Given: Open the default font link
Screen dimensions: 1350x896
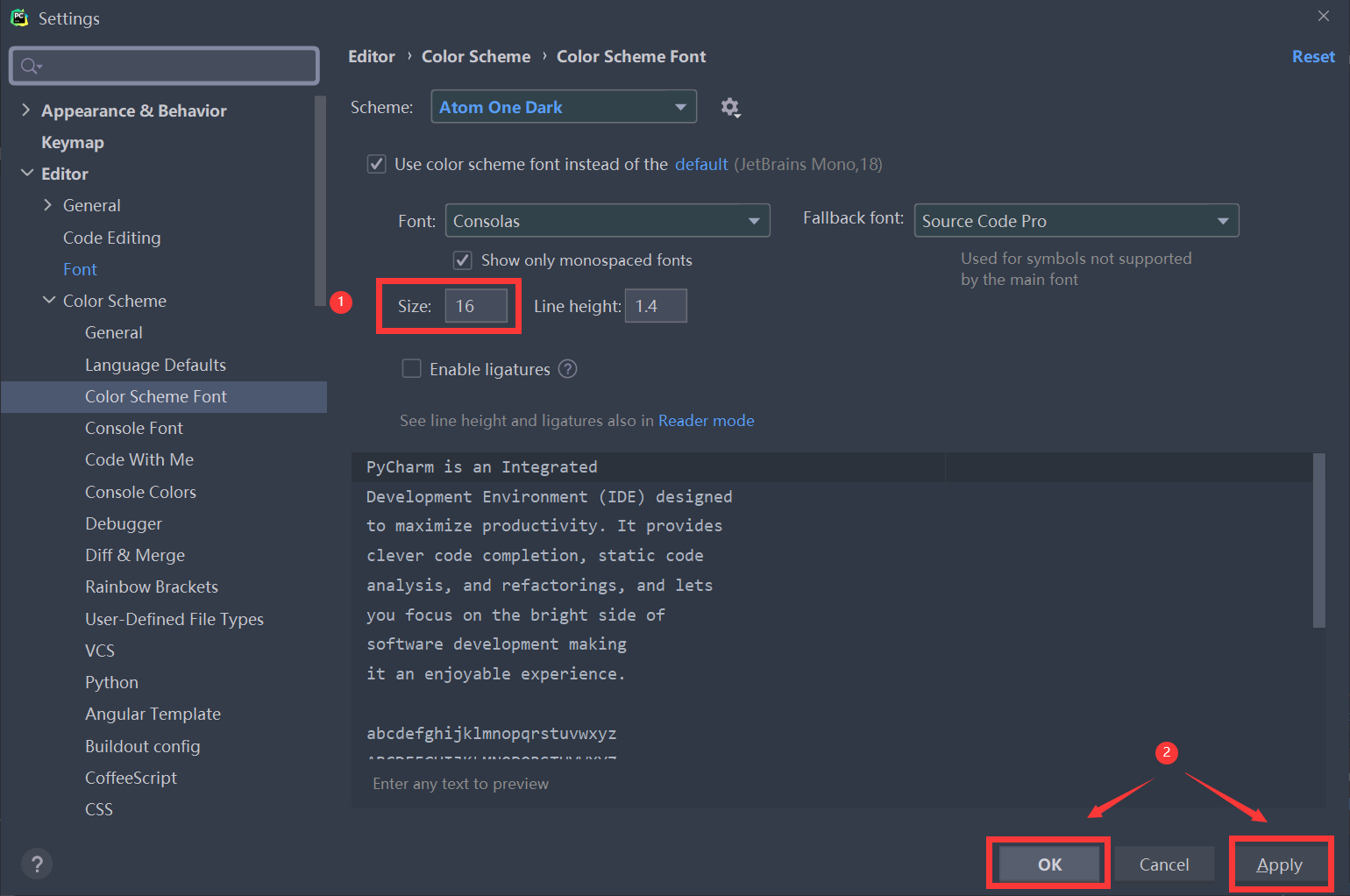Looking at the screenshot, I should pyautogui.click(x=701, y=164).
